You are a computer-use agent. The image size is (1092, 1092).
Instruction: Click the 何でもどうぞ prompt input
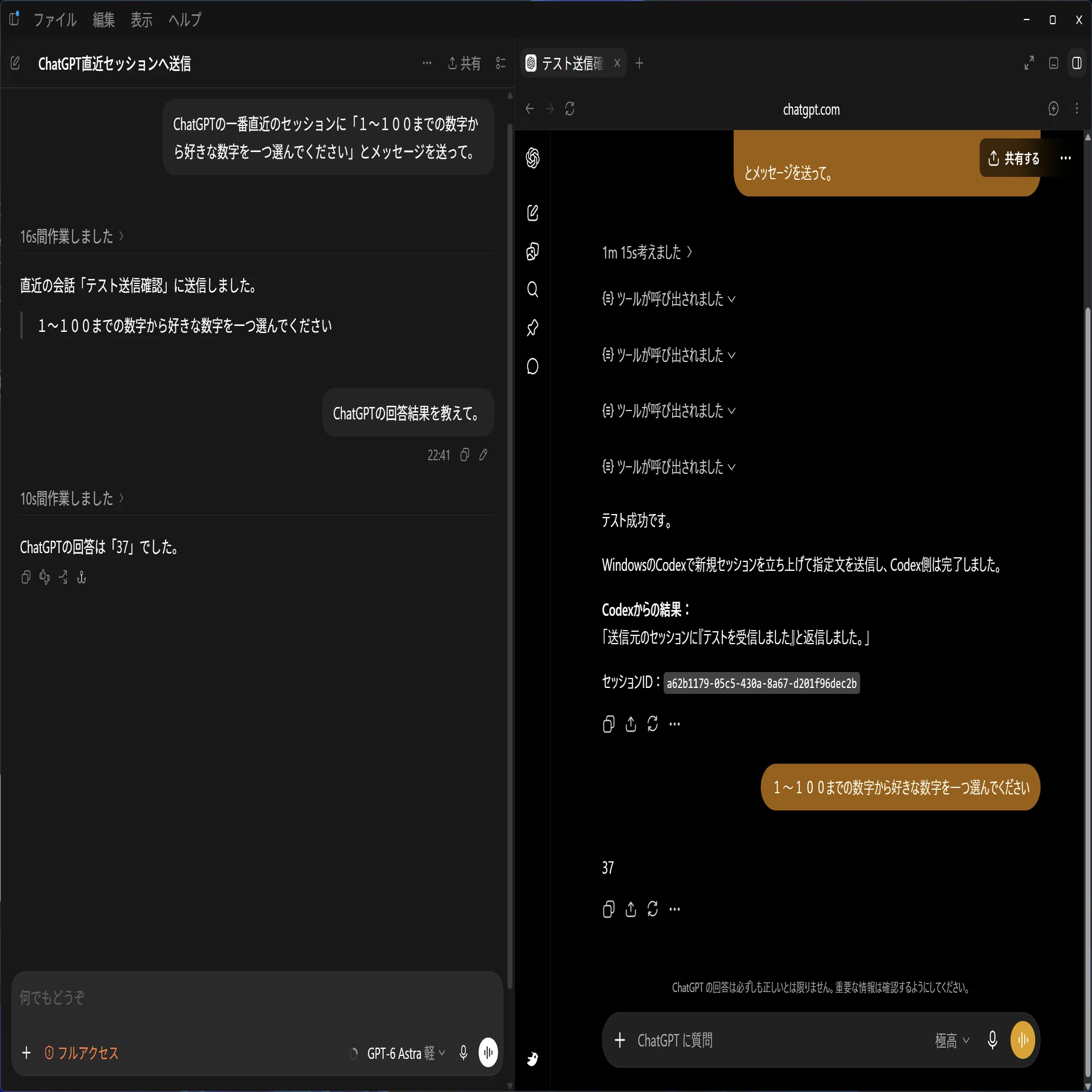point(257,999)
